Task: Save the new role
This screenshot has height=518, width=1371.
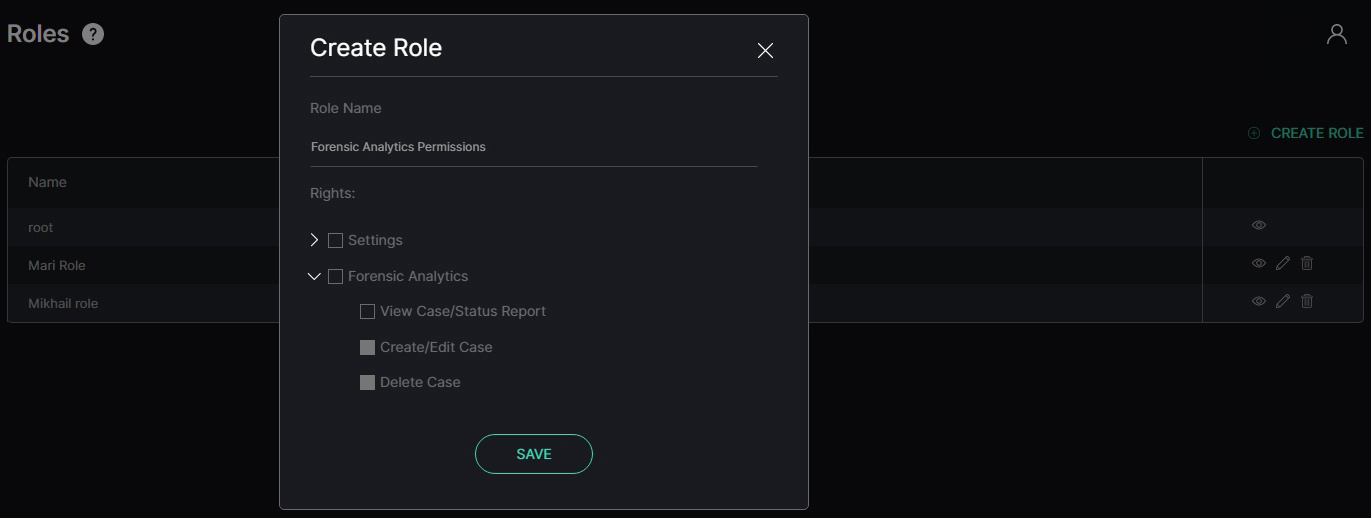Action: [534, 454]
